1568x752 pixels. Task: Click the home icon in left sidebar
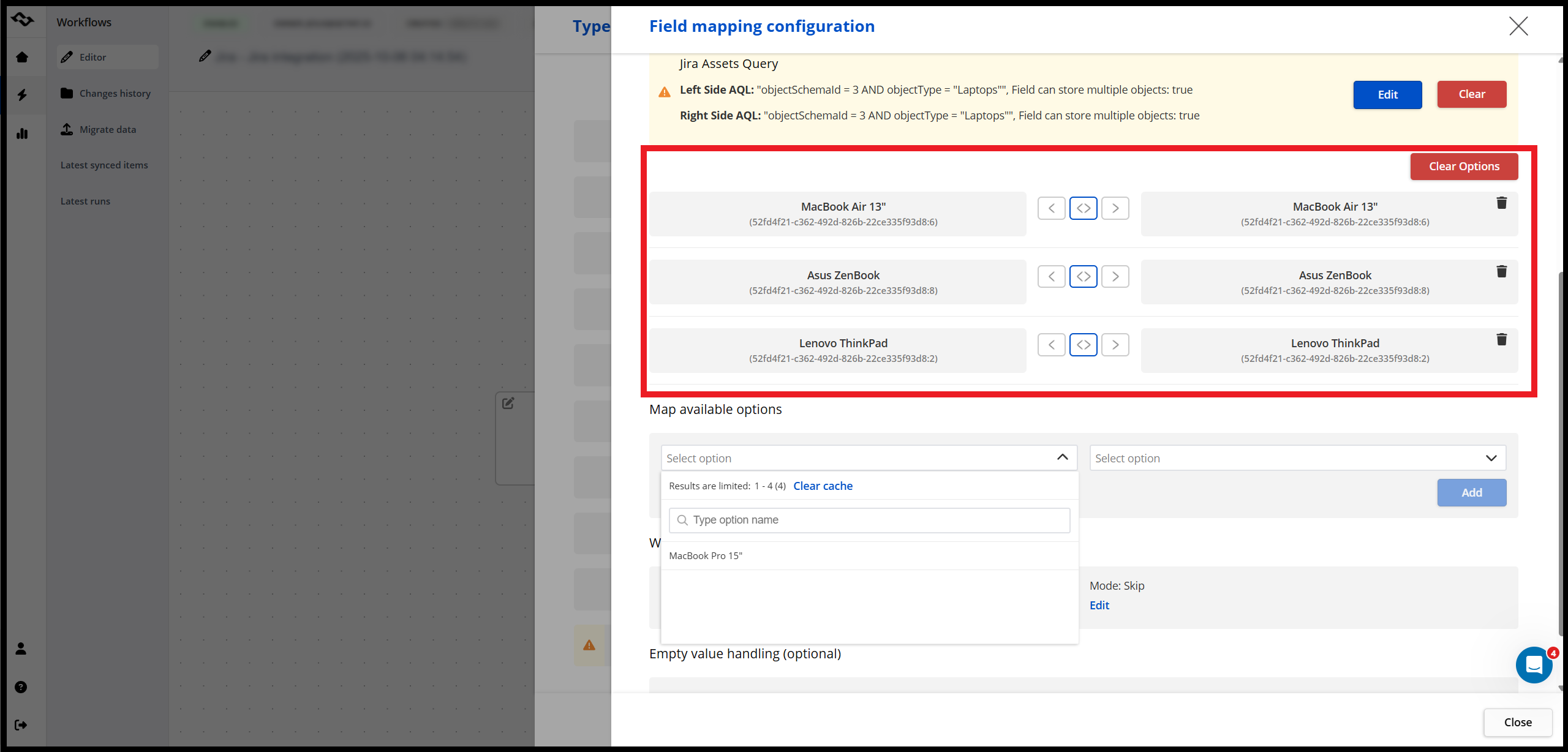tap(22, 58)
